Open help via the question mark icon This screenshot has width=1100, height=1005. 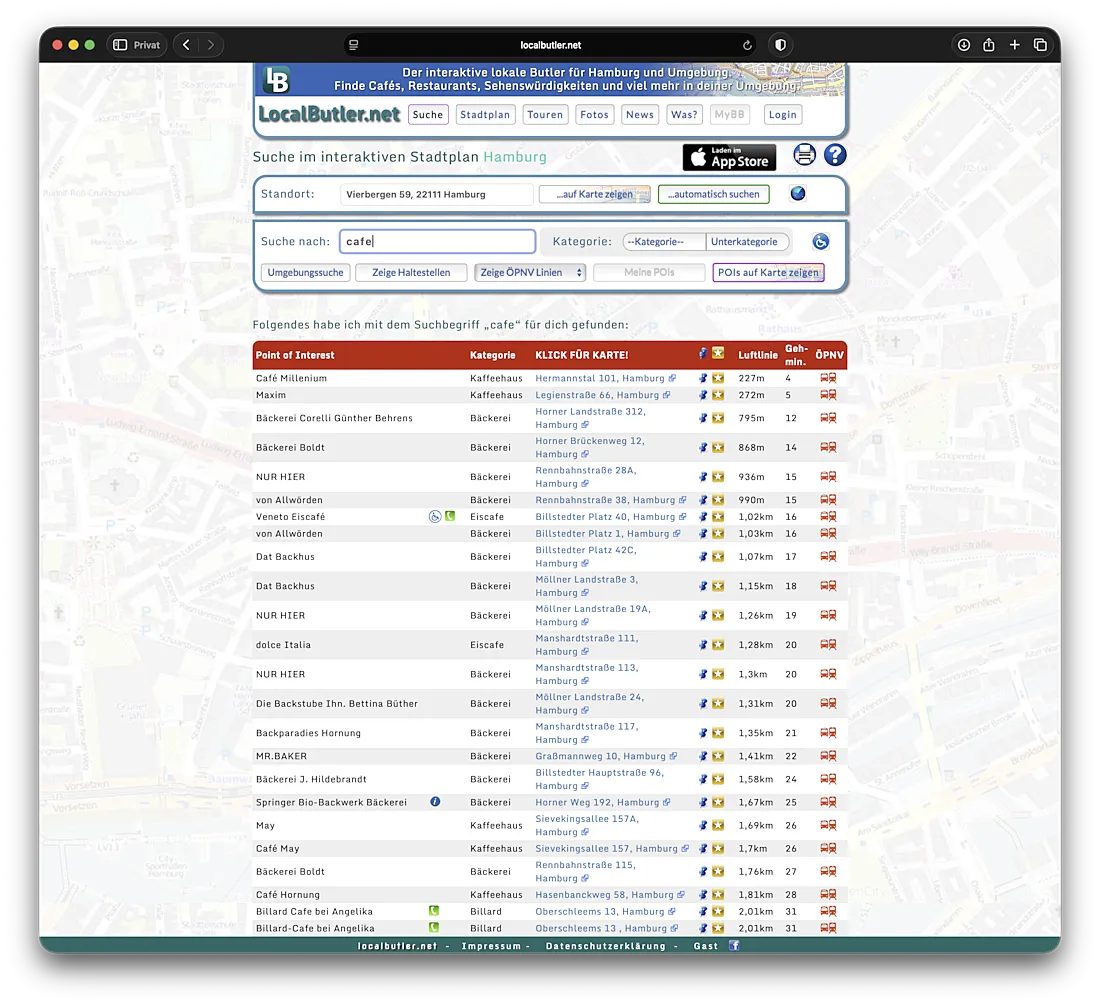835,155
